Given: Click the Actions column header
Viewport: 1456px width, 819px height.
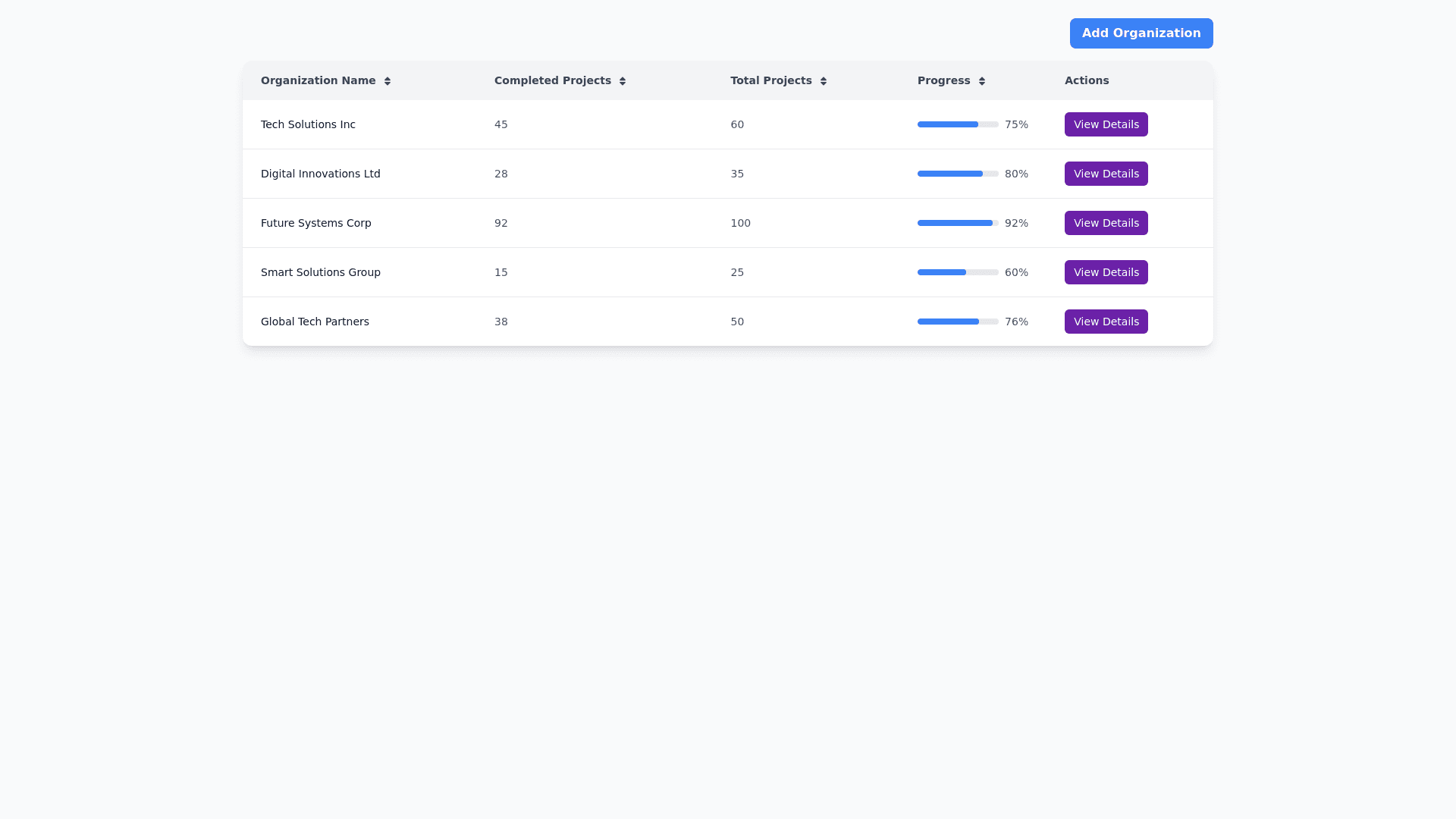Looking at the screenshot, I should 1086,80.
